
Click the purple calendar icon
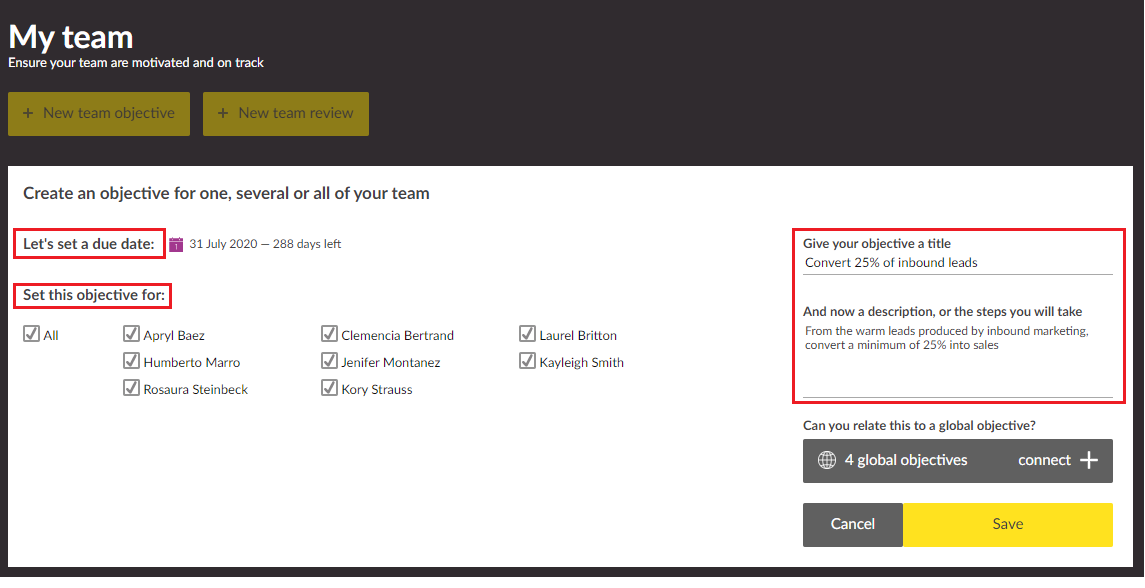(x=176, y=244)
